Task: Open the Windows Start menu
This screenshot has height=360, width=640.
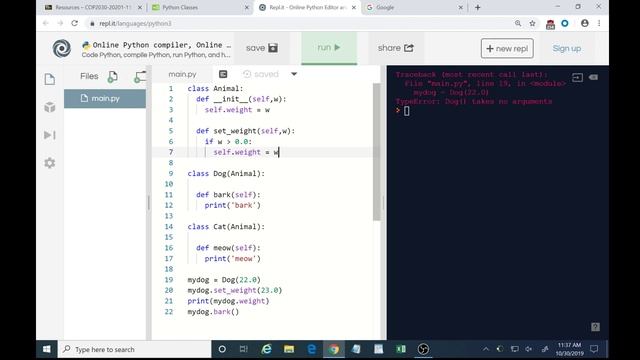Action: [47, 349]
